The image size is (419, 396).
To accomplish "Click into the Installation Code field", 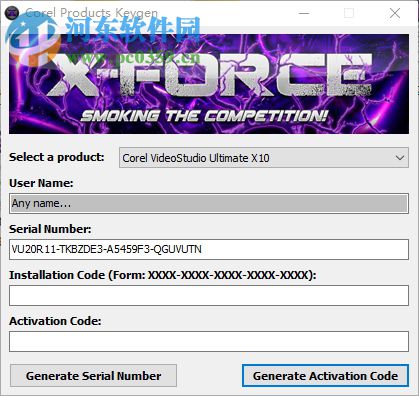I will click(209, 295).
